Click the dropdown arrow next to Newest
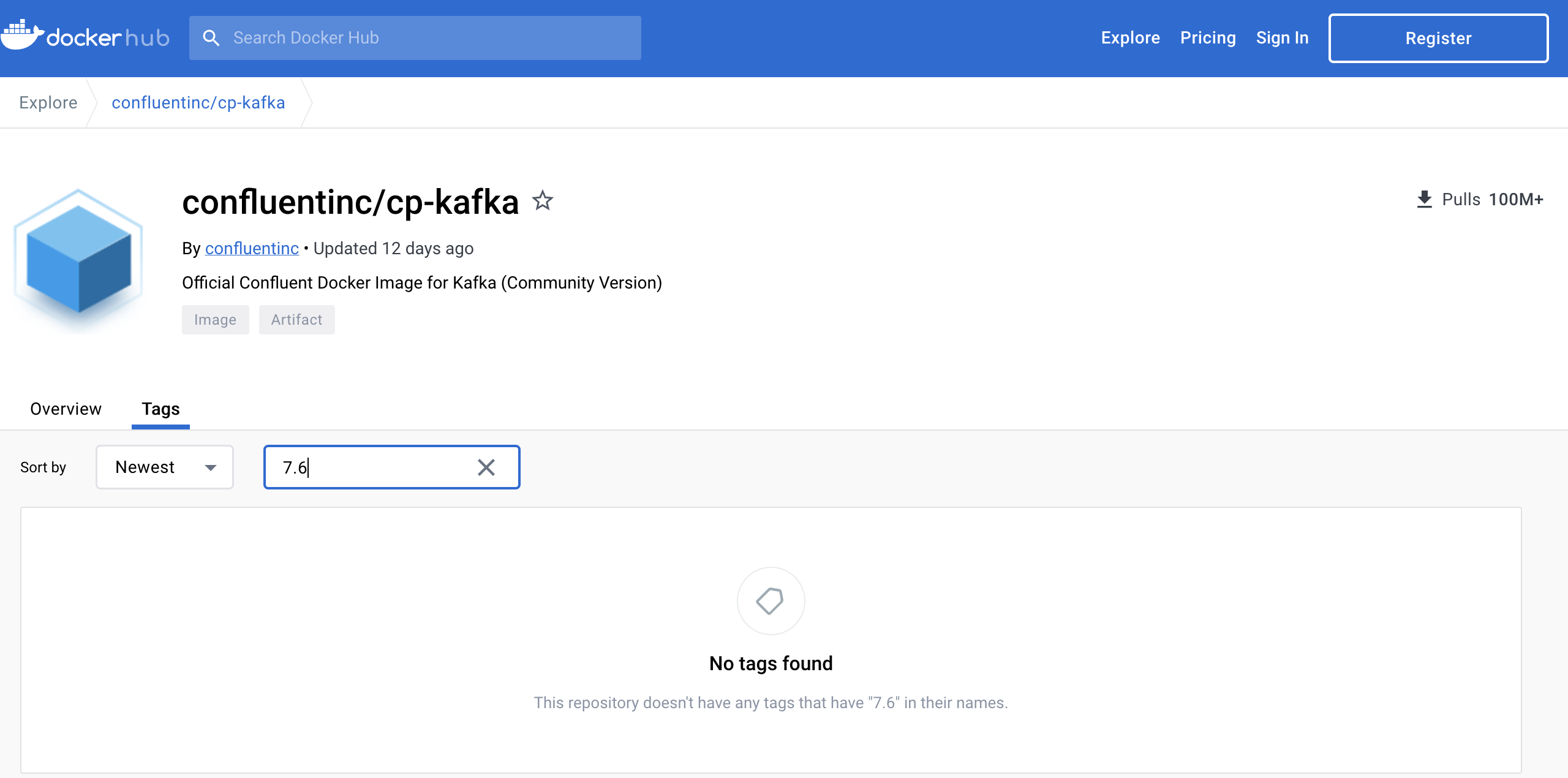Viewport: 1568px width, 778px height. tap(211, 467)
